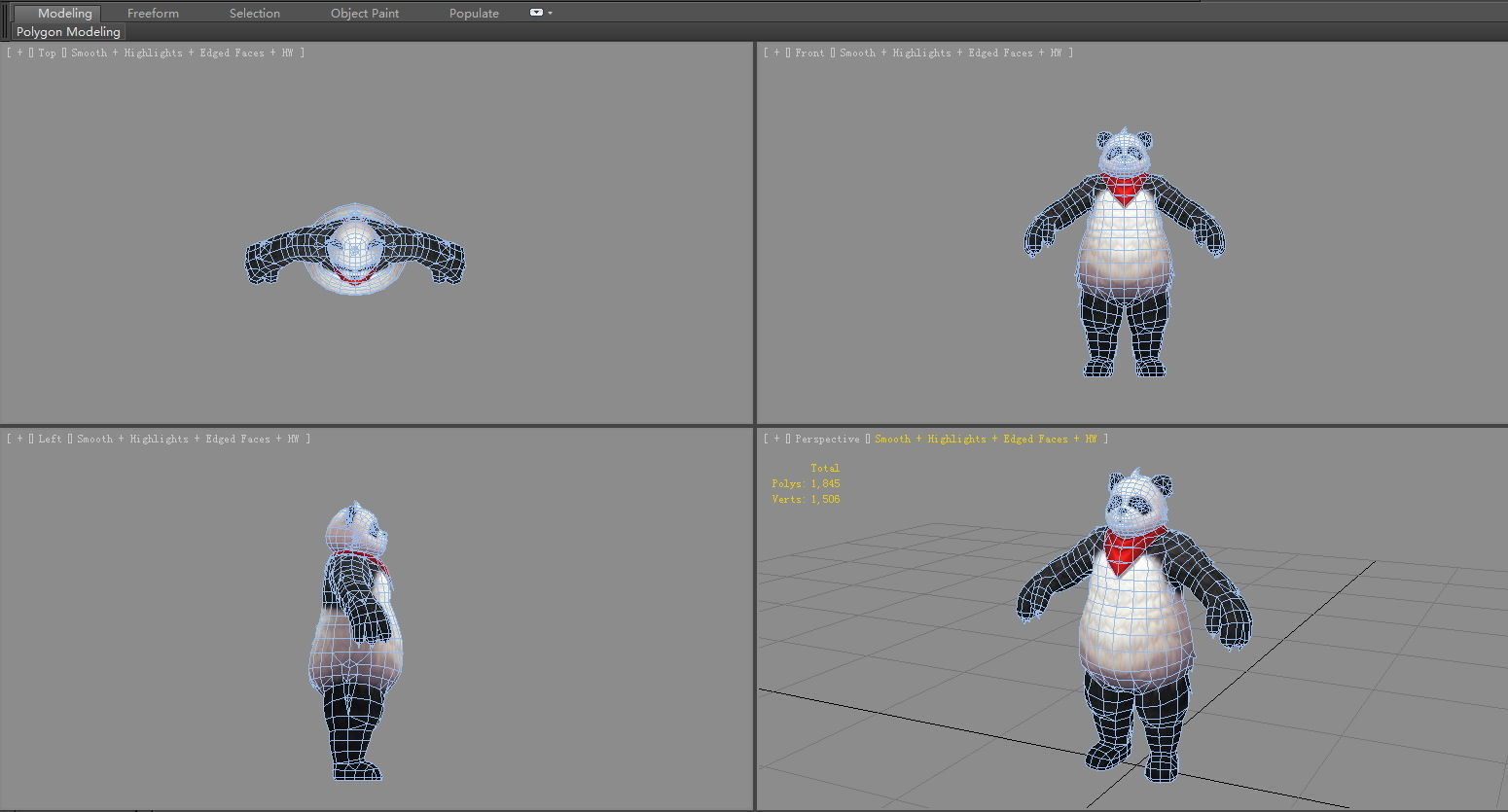The height and width of the screenshot is (812, 1508).
Task: Open the Perspective viewport [+] general menu
Action: 776,439
